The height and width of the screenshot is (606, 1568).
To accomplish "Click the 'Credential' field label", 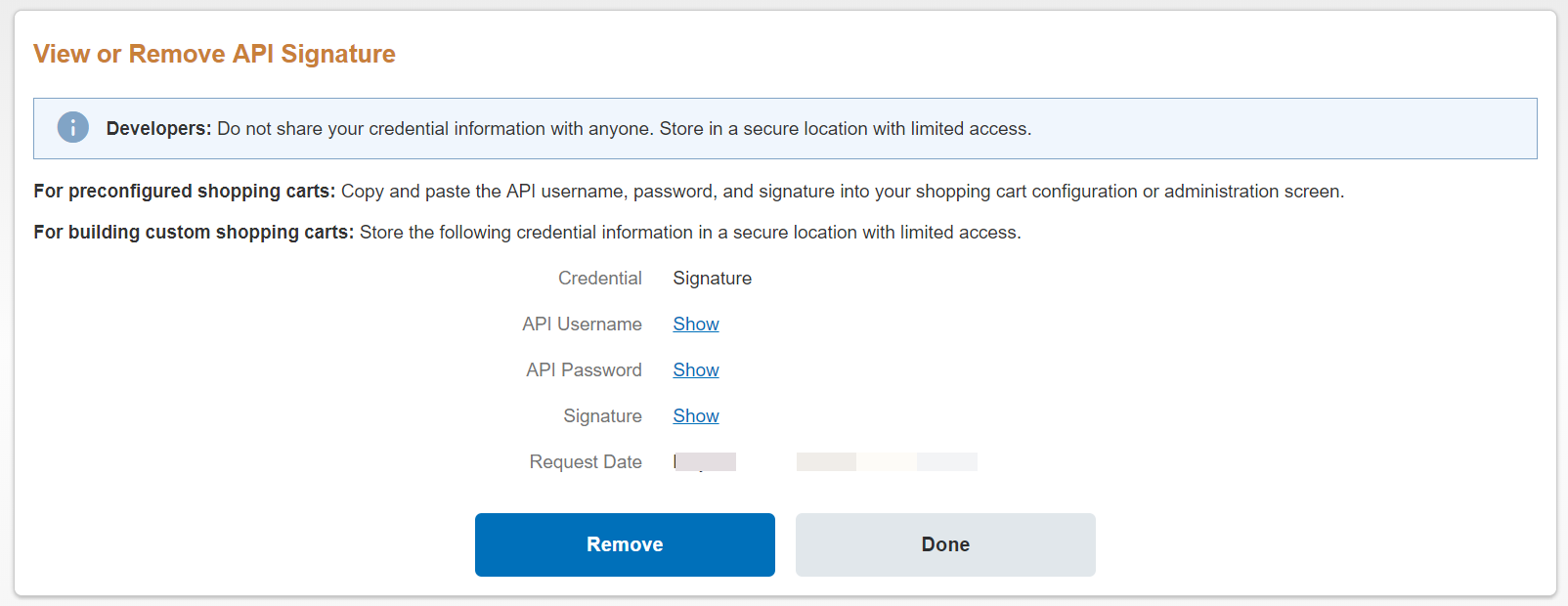I will click(x=600, y=278).
